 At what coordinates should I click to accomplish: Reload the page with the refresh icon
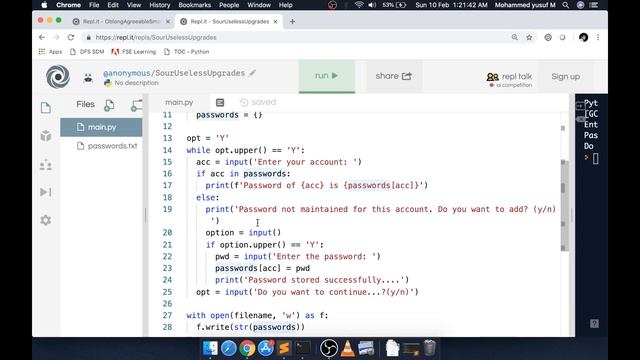pos(71,37)
